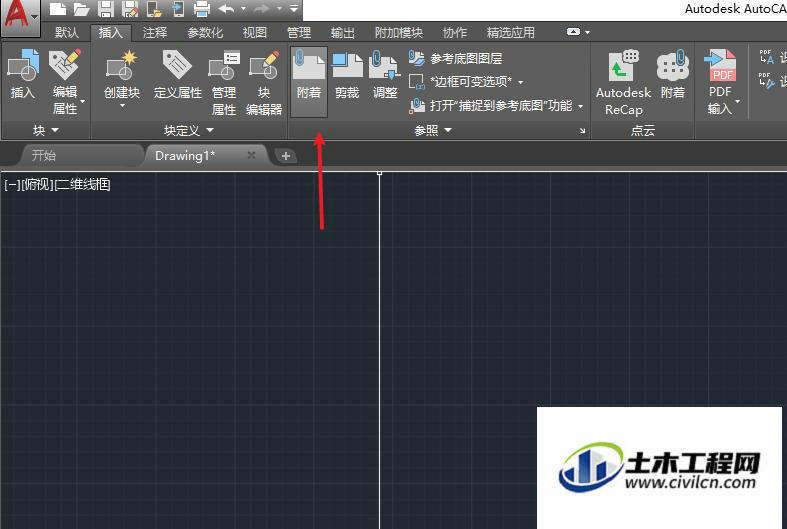Expand the 编辑属性 dropdown arrow

[x=82, y=102]
